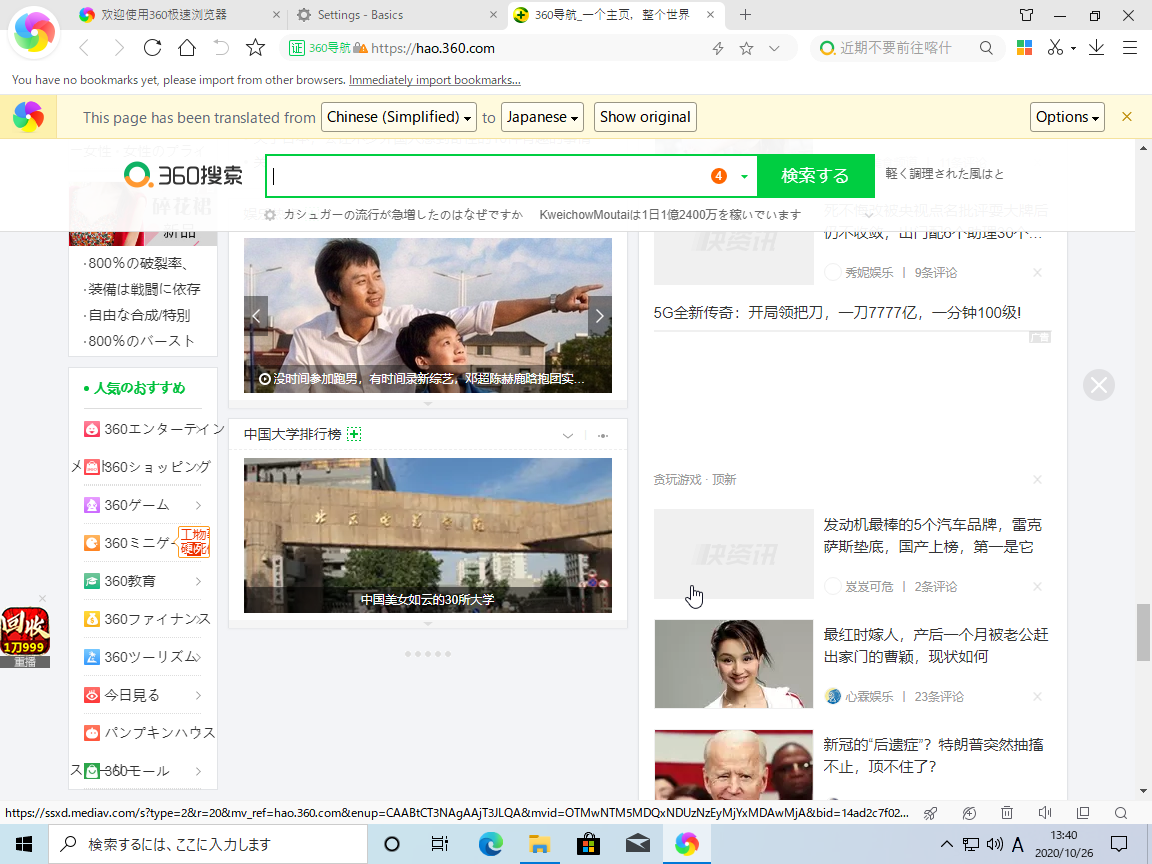Click the lightning speed mode icon in address bar
This screenshot has width=1152, height=864.
tap(717, 48)
